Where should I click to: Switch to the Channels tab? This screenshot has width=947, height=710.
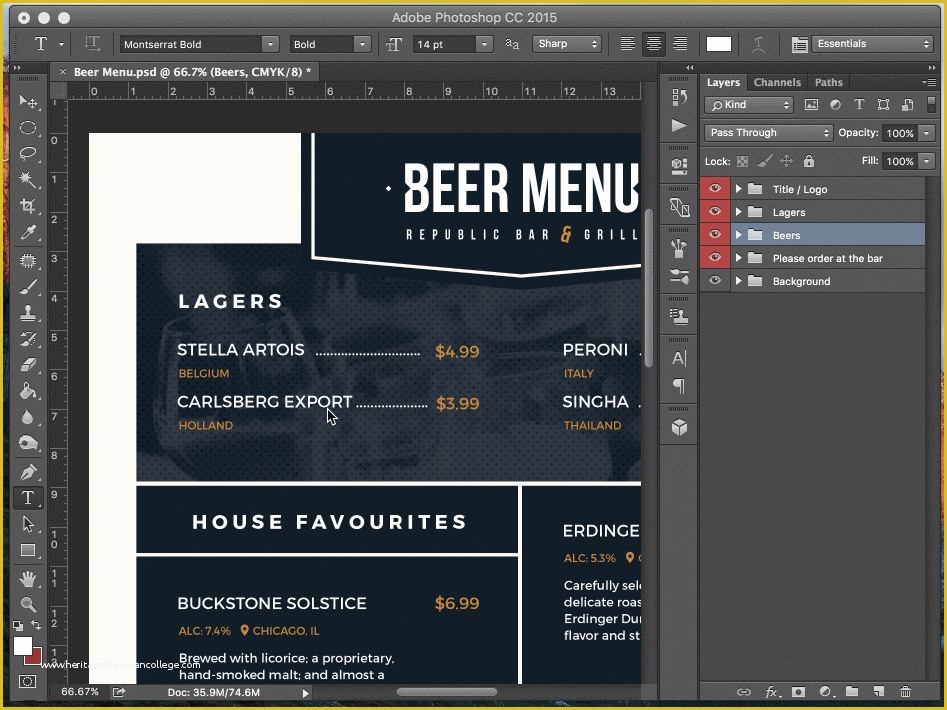point(777,83)
